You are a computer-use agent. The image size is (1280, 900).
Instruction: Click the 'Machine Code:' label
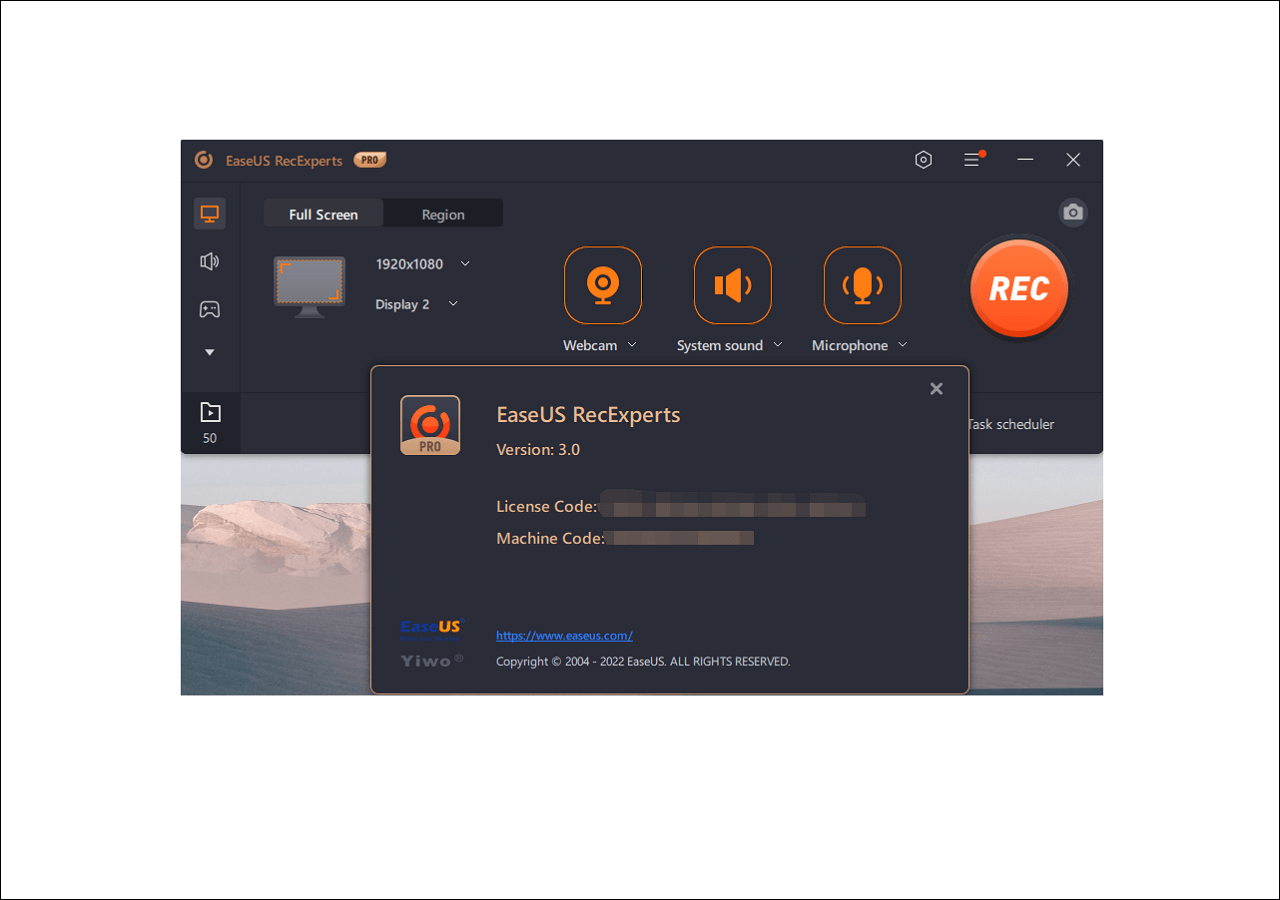[x=550, y=538]
